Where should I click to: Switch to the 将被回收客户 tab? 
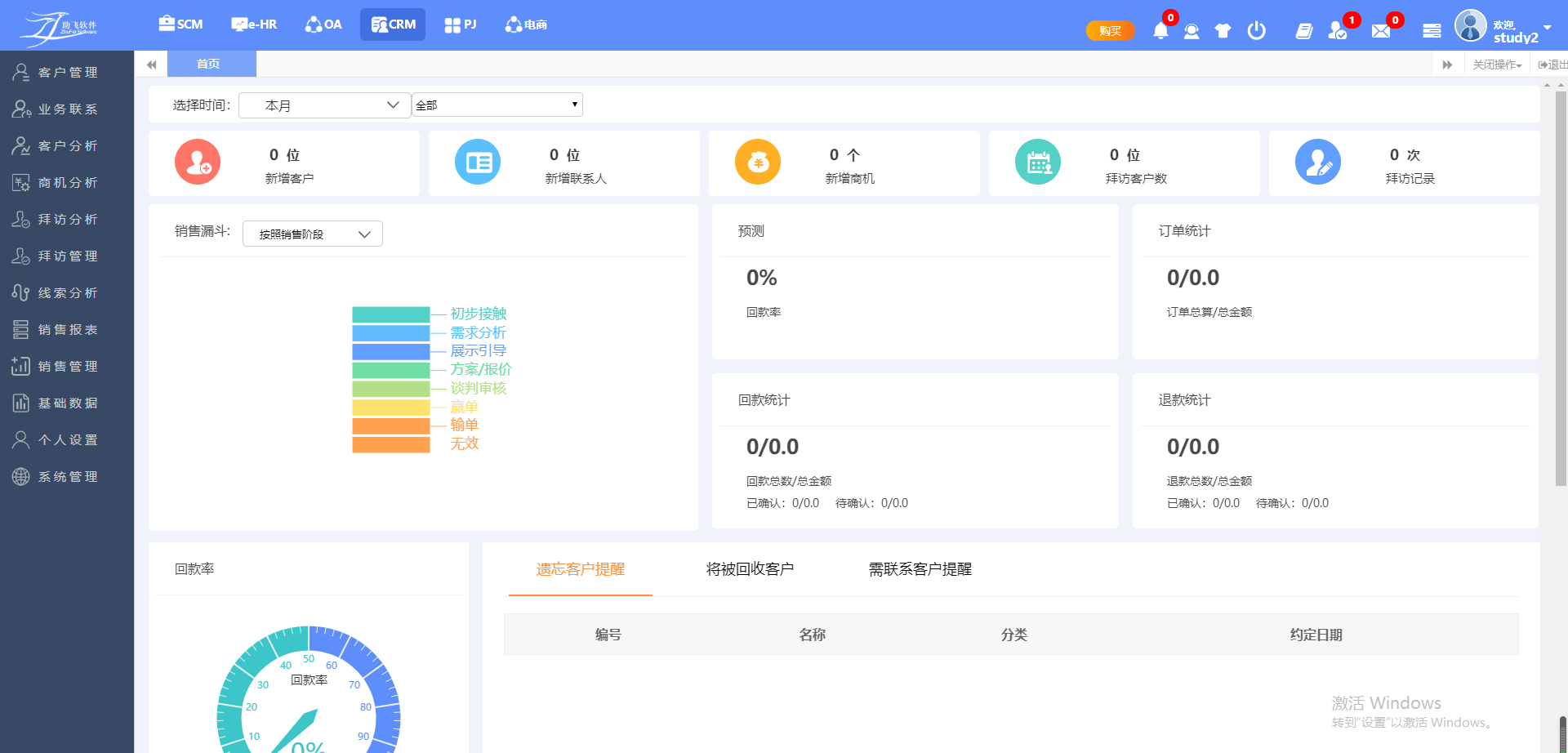coord(750,569)
